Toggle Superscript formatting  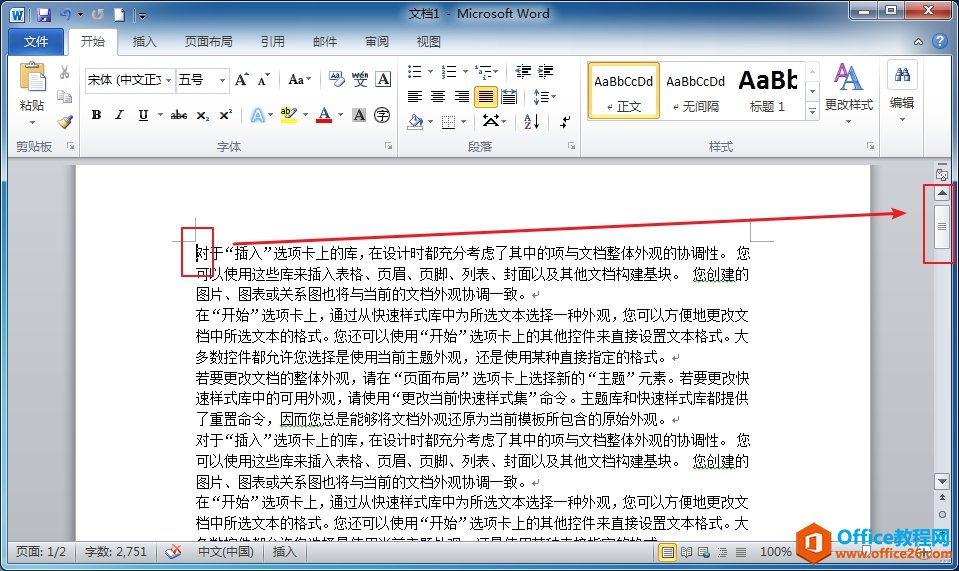click(x=226, y=115)
